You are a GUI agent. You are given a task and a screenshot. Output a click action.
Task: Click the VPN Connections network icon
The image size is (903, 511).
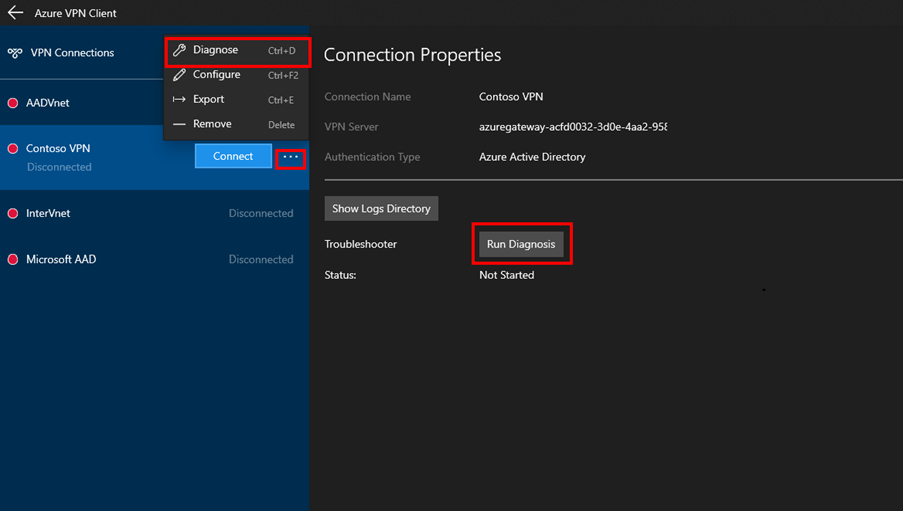coord(15,53)
